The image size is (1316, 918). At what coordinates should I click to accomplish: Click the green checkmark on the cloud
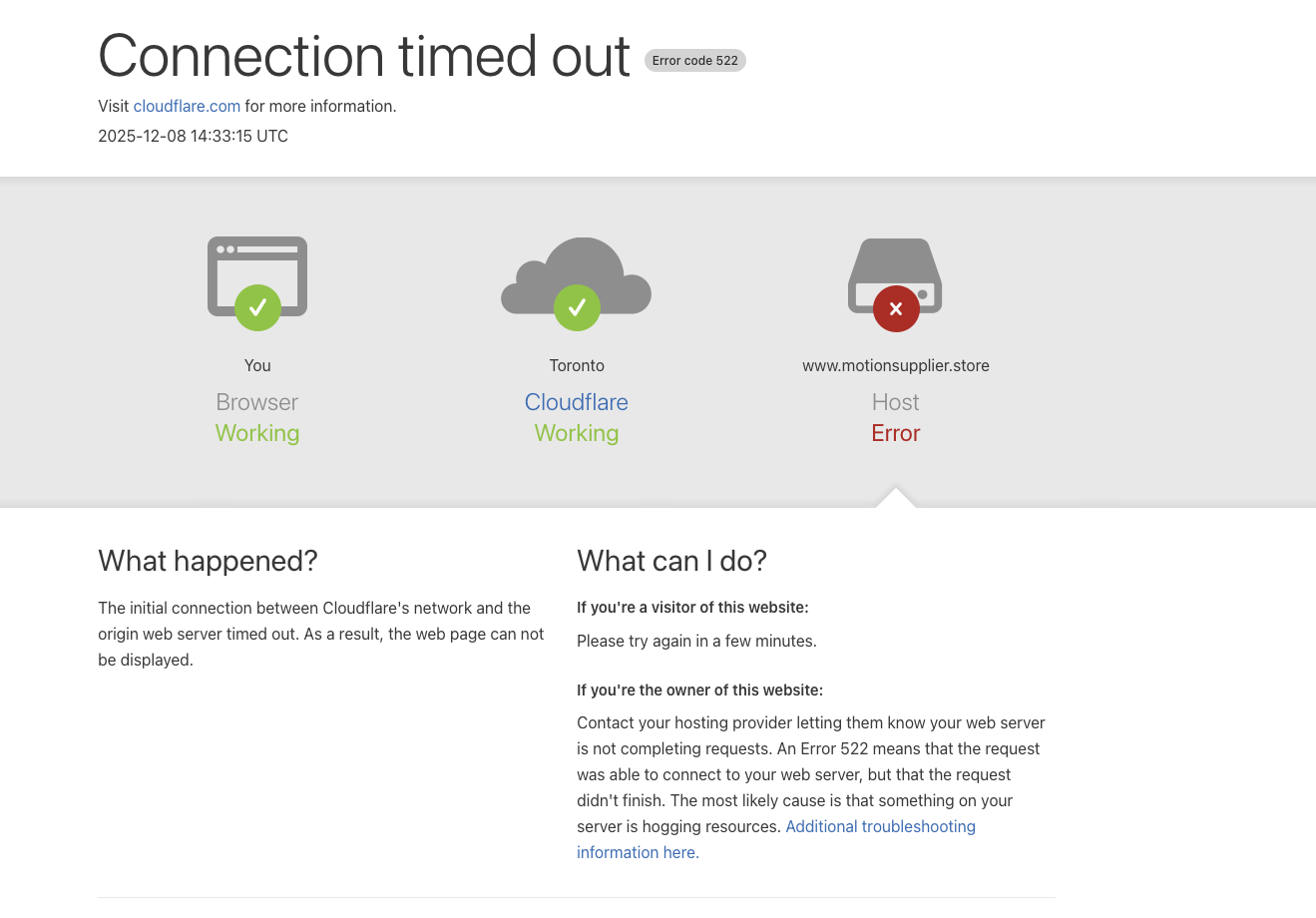pyautogui.click(x=577, y=307)
